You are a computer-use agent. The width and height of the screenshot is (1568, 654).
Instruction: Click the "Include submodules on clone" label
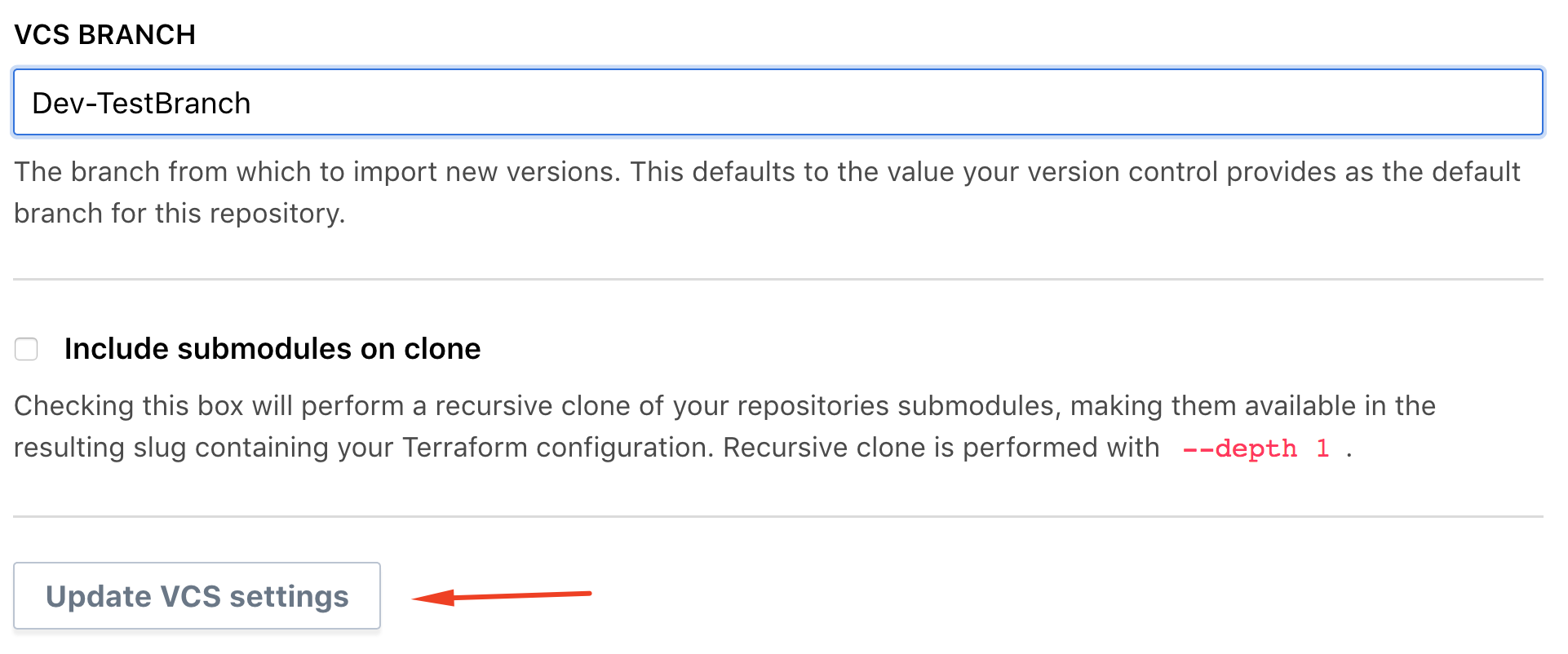coord(272,349)
